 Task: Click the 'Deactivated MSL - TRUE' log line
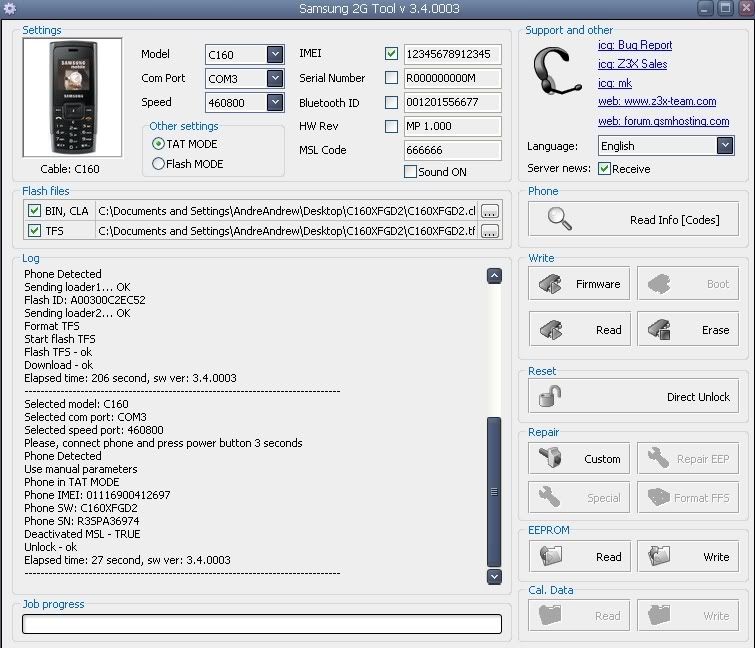[82, 534]
